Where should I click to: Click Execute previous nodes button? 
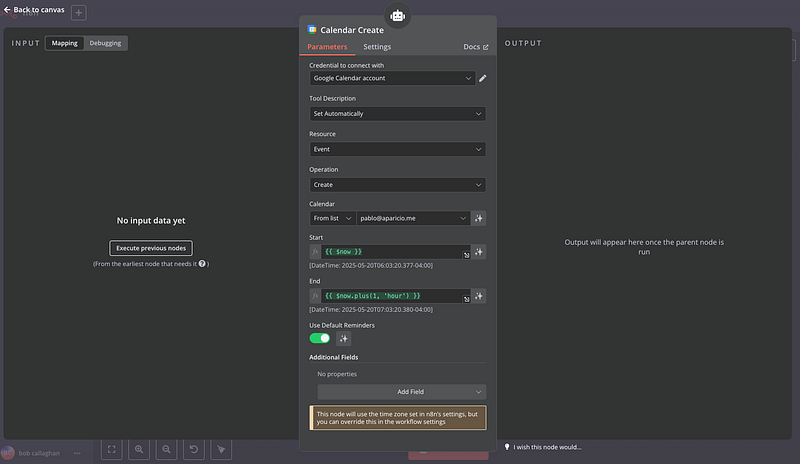coord(150,248)
